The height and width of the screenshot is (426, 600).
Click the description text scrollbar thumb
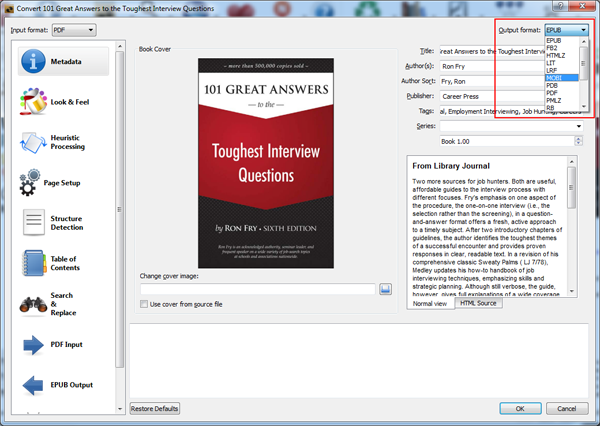[x=572, y=188]
